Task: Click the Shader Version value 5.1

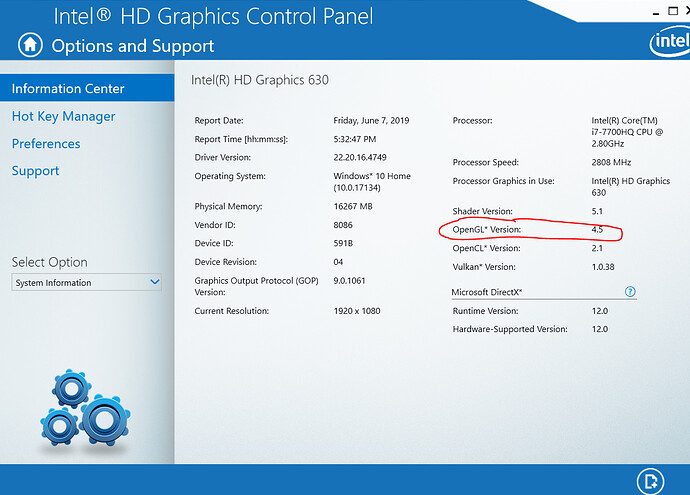Action: [597, 211]
